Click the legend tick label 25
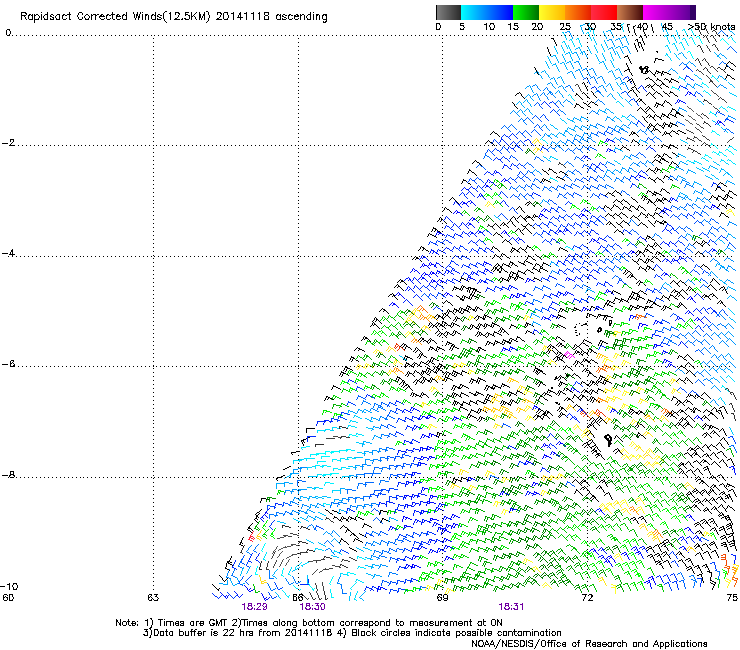Viewport: 740px width, 650px height. tap(565, 27)
